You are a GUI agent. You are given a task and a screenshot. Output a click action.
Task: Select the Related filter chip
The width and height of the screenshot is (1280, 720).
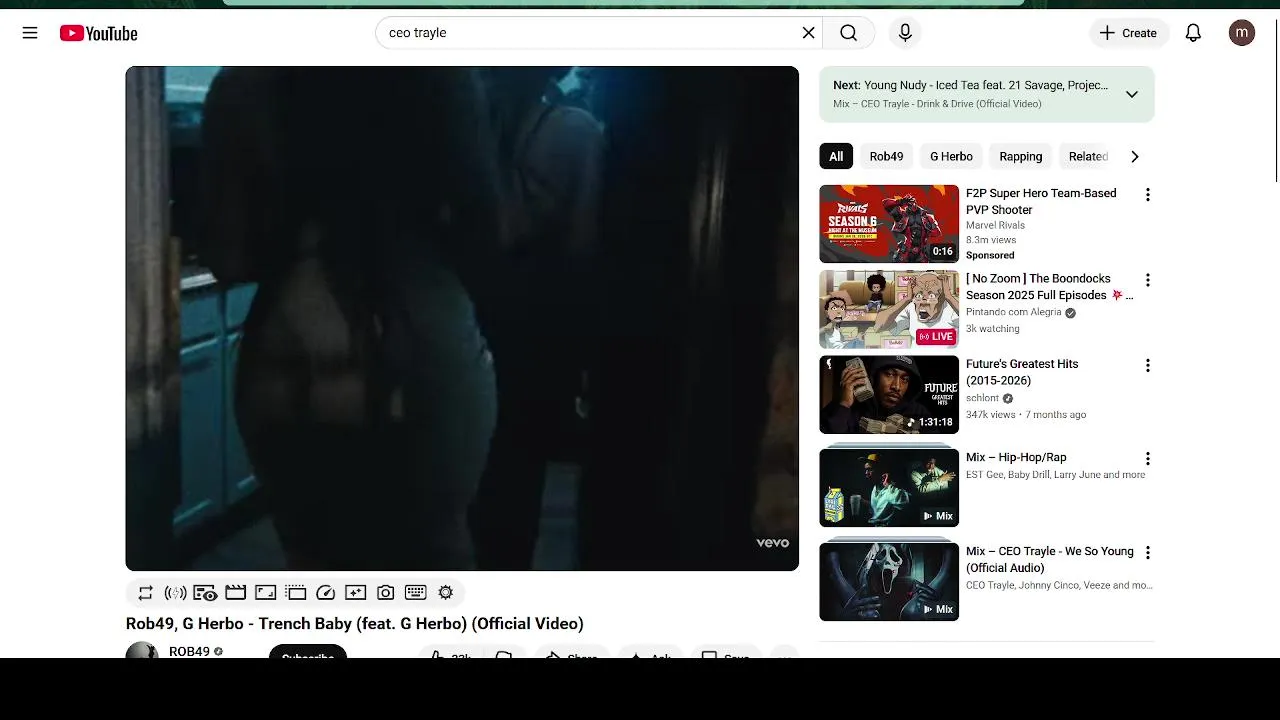pos(1088,156)
